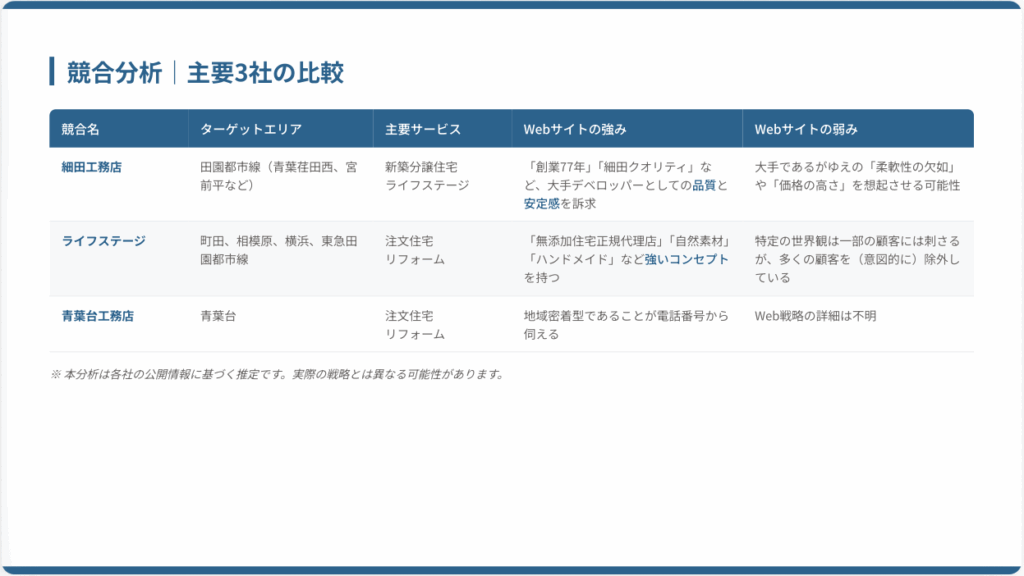
Task: Select the Webサイトの弱み column header
Action: coord(802,128)
